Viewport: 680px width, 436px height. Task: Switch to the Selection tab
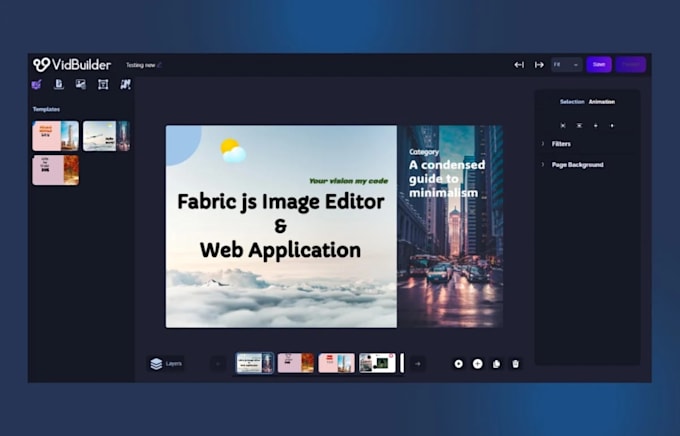[x=572, y=102]
